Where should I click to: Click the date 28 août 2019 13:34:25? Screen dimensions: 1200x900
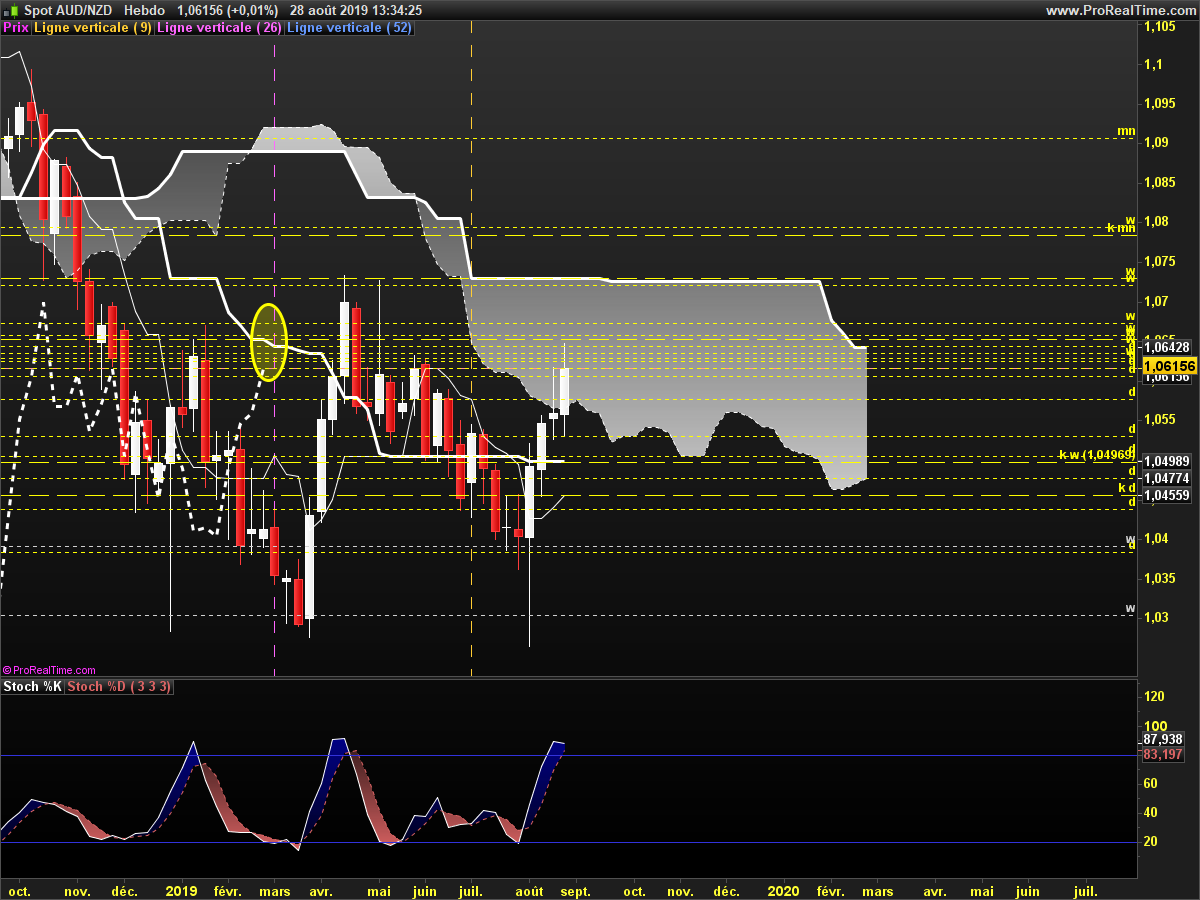(x=355, y=10)
